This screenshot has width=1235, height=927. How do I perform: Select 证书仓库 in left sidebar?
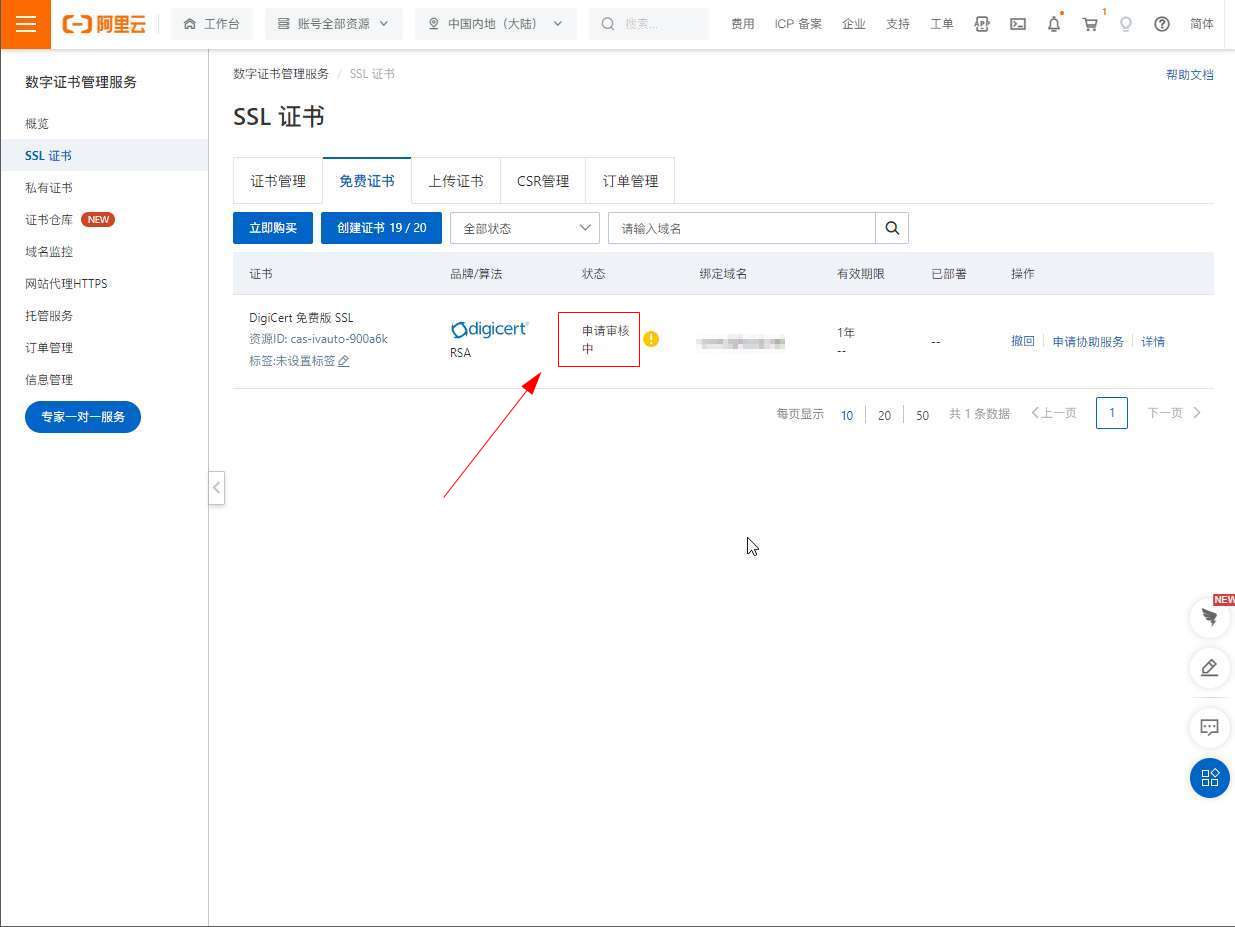49,220
